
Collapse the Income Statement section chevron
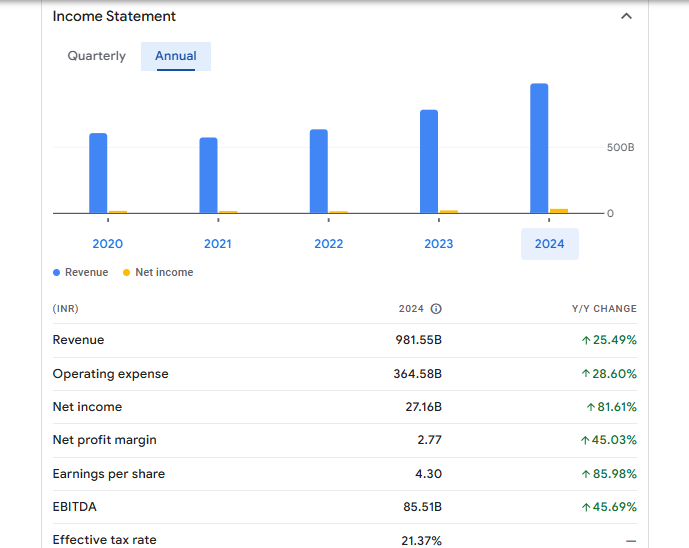click(x=626, y=16)
